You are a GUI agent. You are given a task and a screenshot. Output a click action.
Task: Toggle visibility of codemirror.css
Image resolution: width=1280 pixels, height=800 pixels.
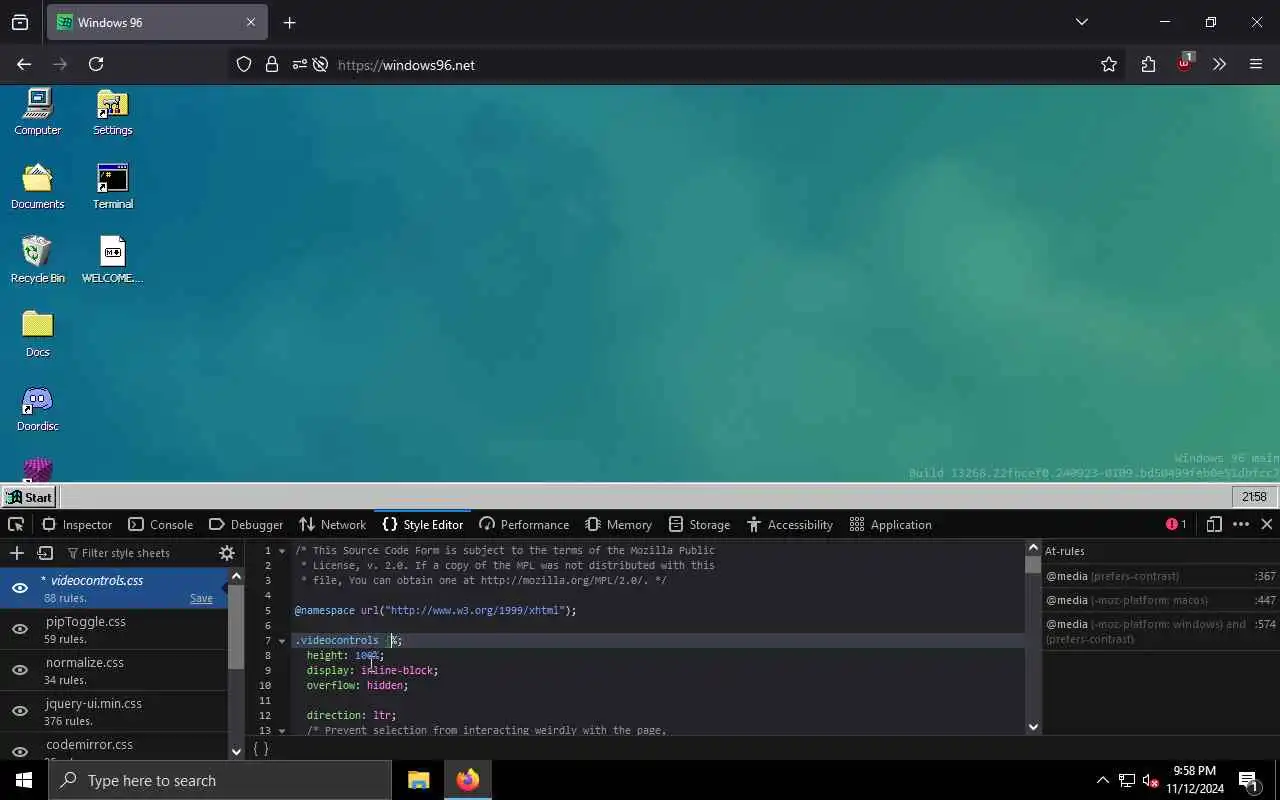tap(20, 750)
